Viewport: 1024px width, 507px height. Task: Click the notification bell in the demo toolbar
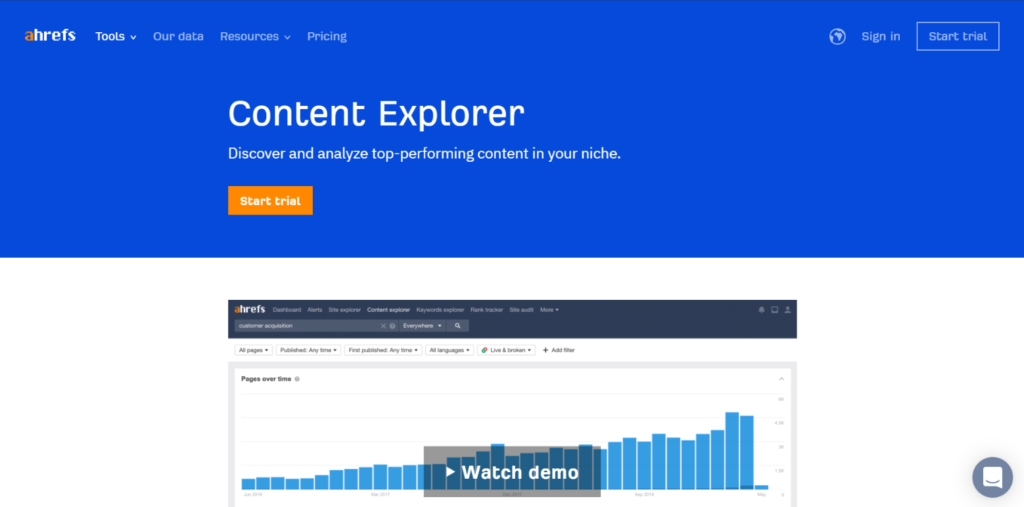tap(761, 310)
